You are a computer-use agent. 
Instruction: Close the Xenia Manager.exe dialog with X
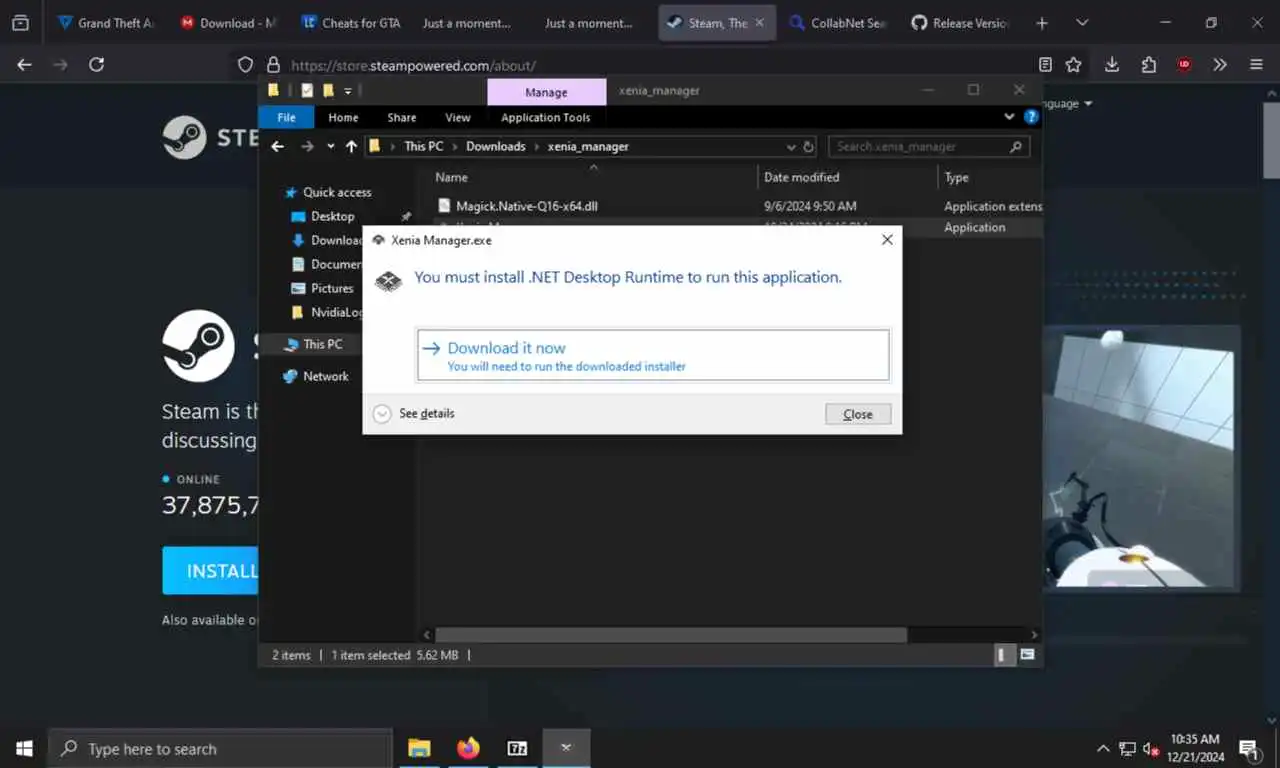pos(886,240)
